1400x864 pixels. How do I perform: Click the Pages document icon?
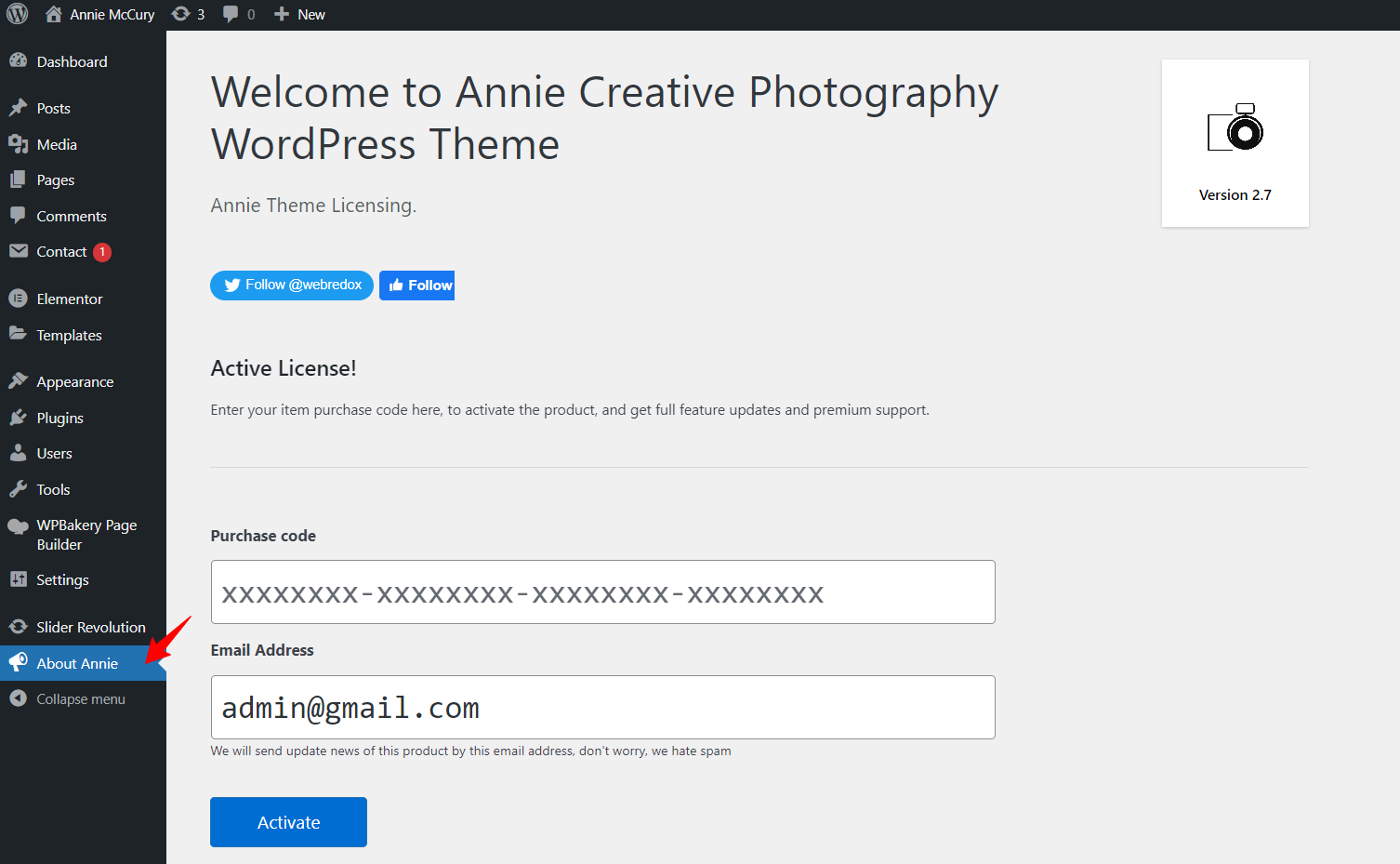coord(18,179)
